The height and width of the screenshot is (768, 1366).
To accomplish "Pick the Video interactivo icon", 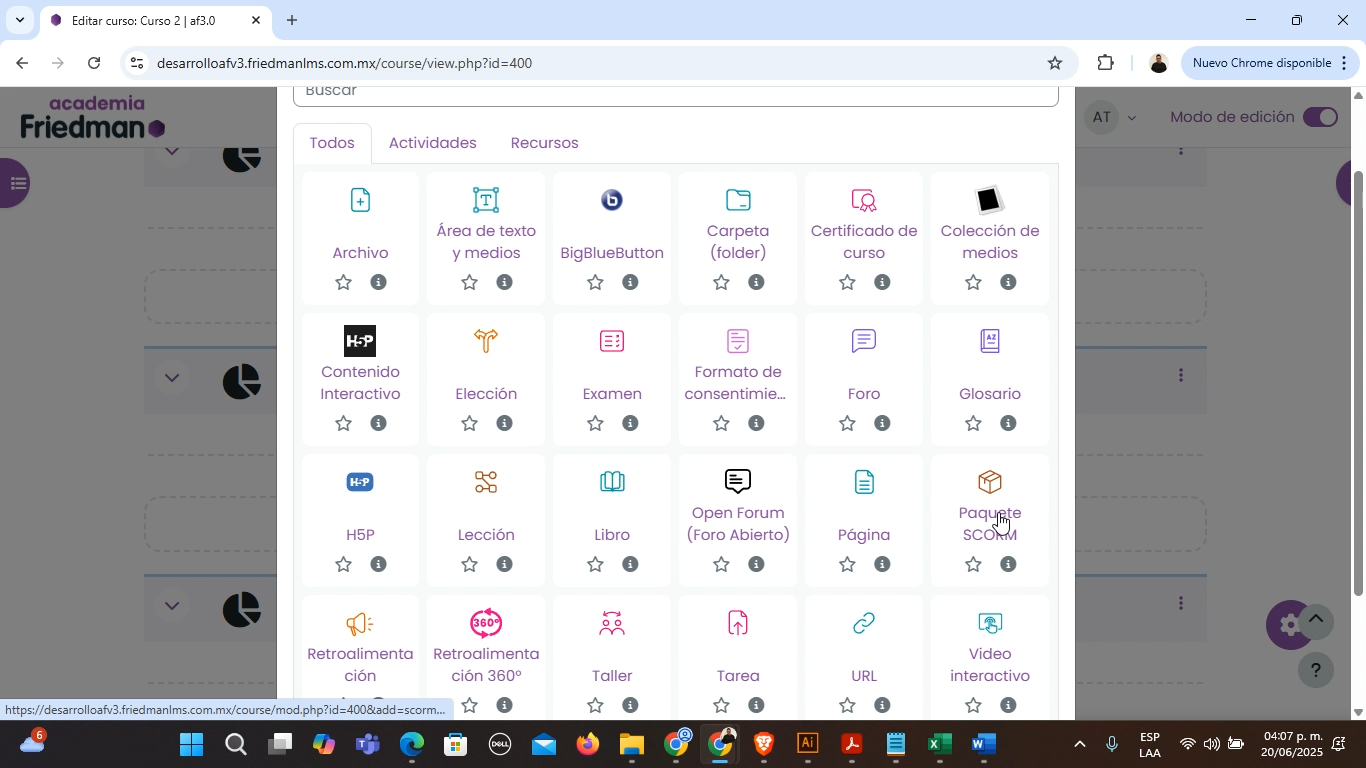I will coord(990,623).
